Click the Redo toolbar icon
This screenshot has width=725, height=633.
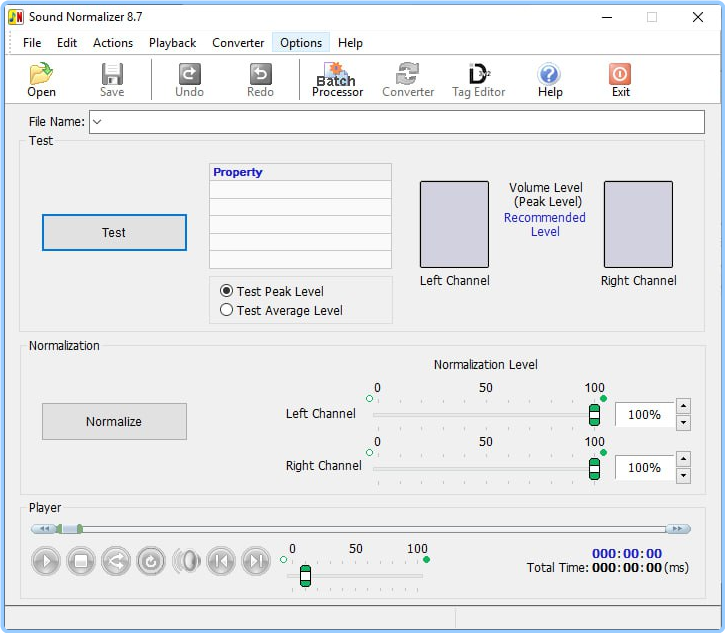[x=260, y=80]
